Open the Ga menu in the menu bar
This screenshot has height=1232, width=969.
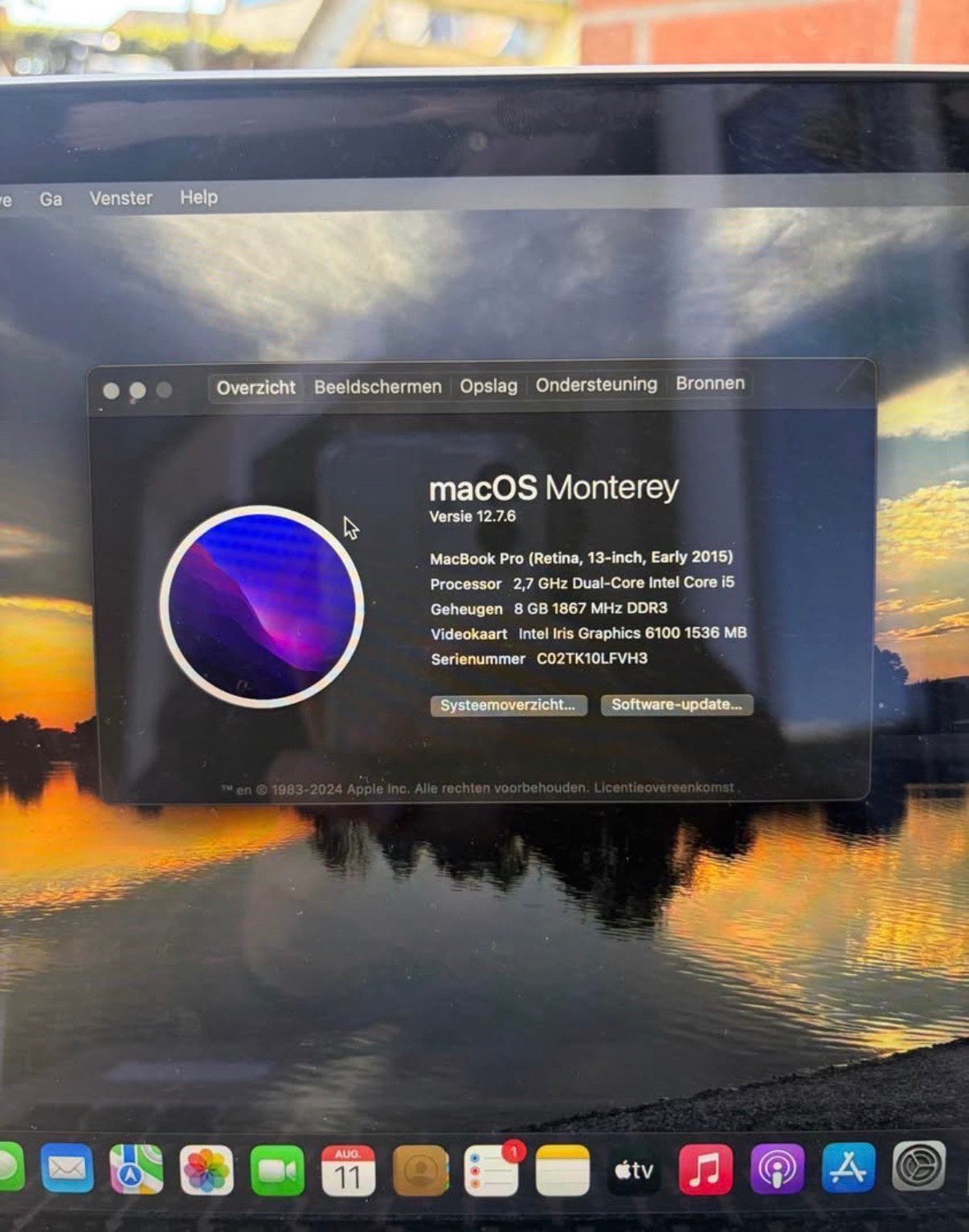tap(51, 198)
